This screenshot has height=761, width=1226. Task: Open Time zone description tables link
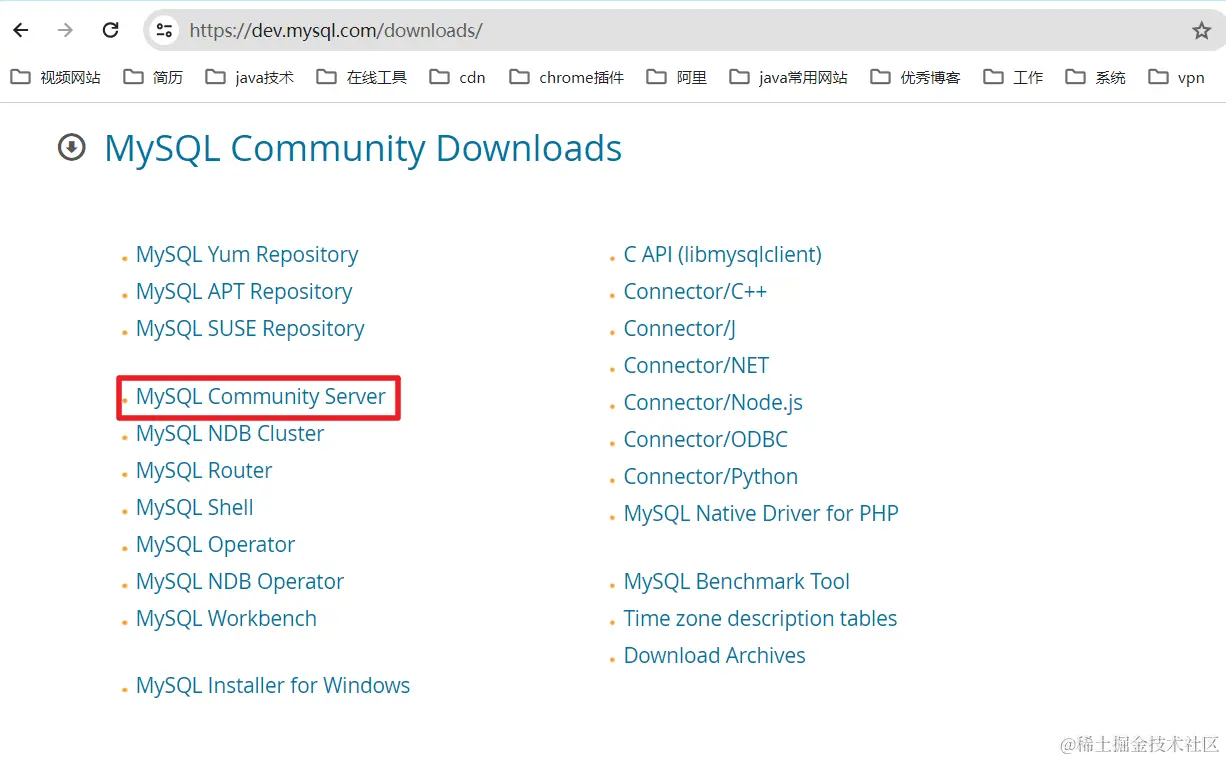tap(761, 619)
